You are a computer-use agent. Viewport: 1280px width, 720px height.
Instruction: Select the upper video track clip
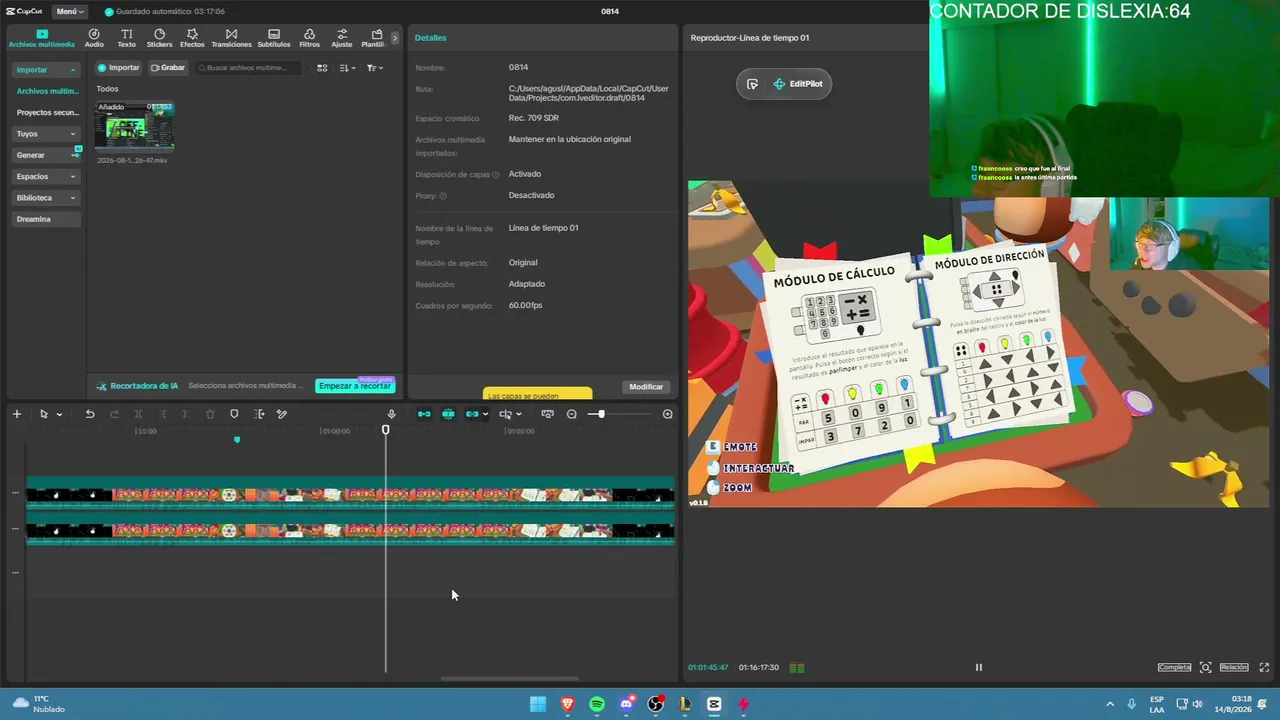350,495
